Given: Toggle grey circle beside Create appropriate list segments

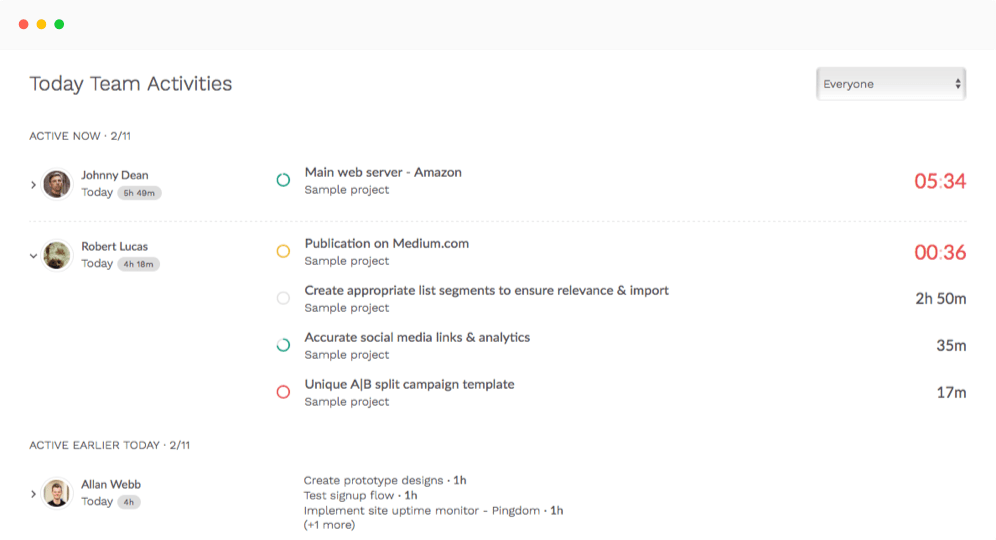Looking at the screenshot, I should coord(283,298).
